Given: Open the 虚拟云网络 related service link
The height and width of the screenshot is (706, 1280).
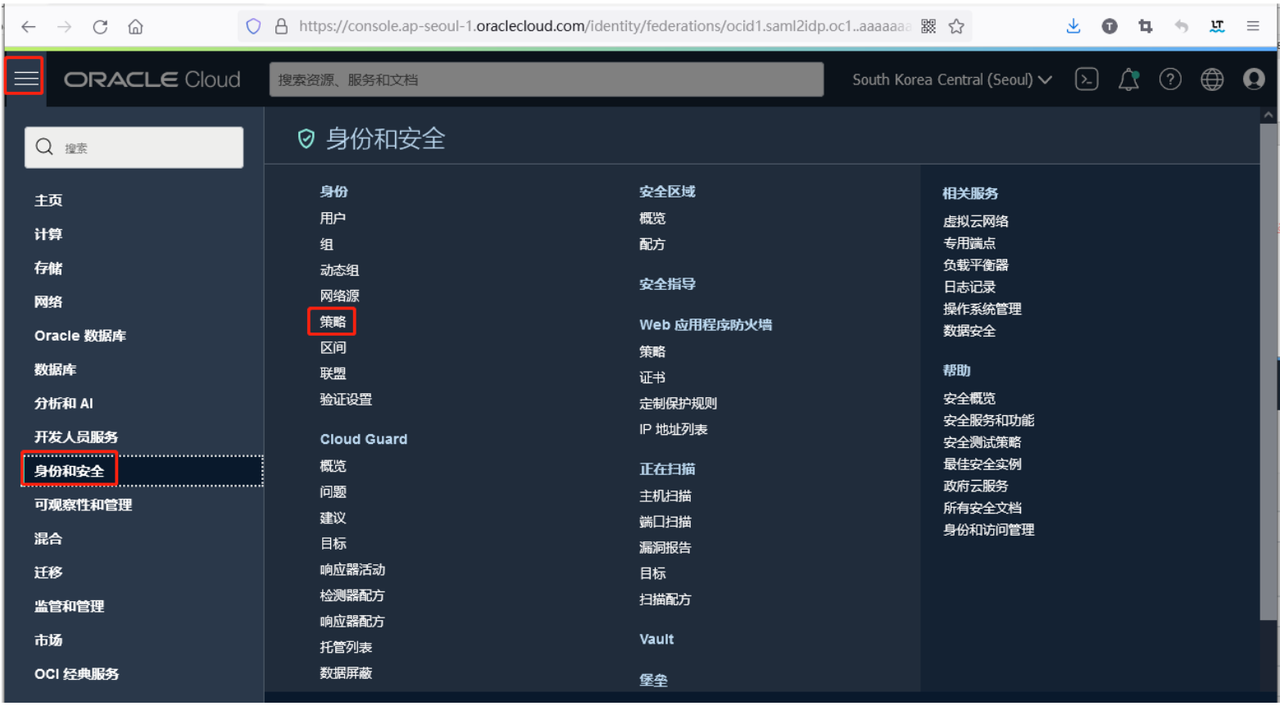Looking at the screenshot, I should [x=976, y=221].
